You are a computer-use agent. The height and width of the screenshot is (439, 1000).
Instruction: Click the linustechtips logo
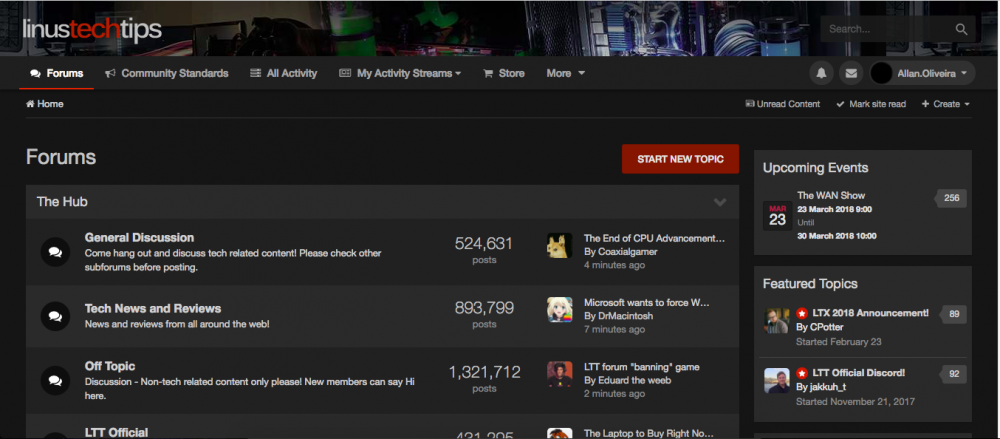pyautogui.click(x=92, y=30)
